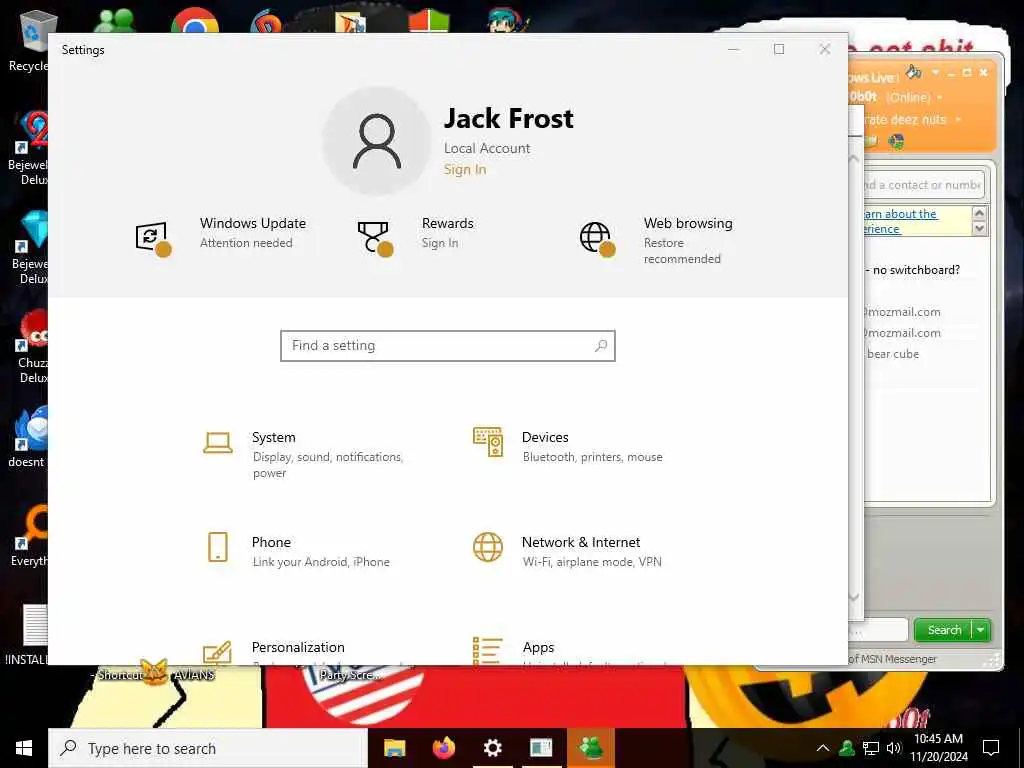1024x768 pixels.
Task: Click the Sign In link under Local Account
Action: coord(465,169)
